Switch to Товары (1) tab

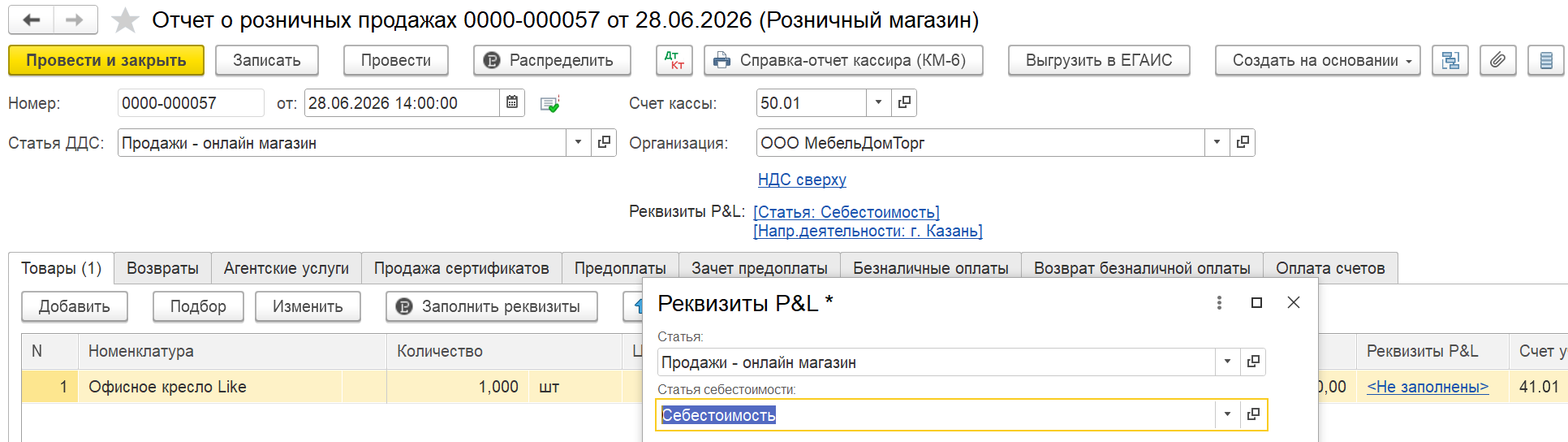(61, 268)
